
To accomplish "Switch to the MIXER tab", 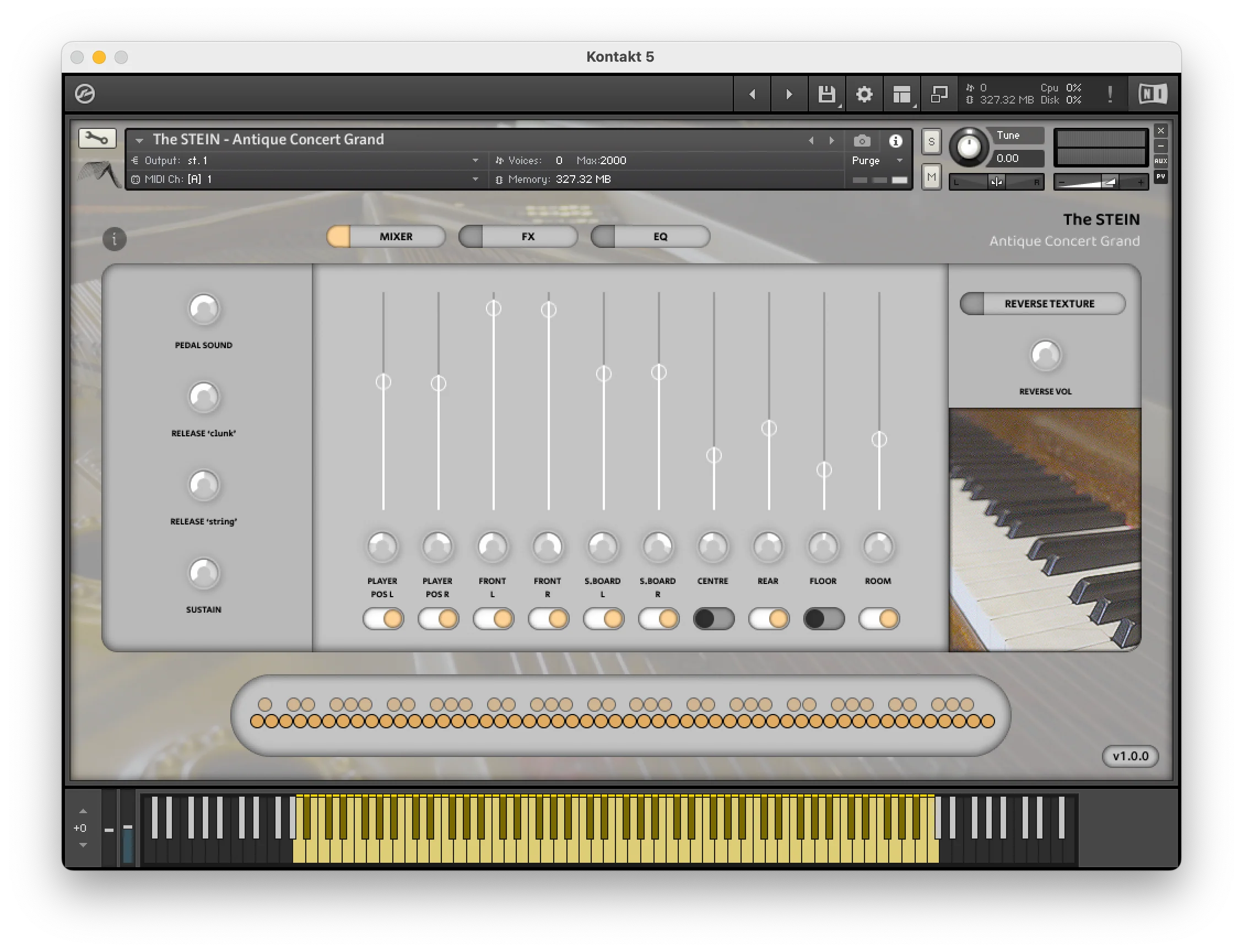I will [386, 236].
